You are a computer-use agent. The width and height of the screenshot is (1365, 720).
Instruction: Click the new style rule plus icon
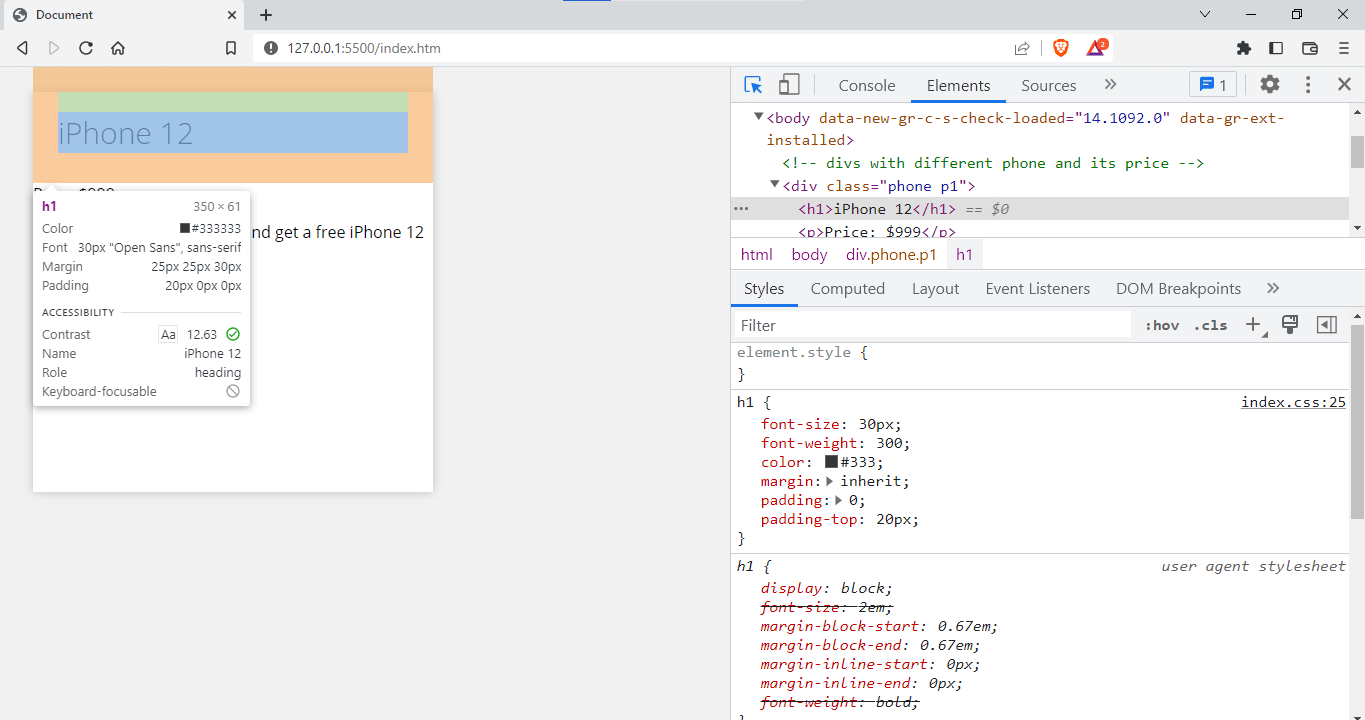pos(1251,324)
